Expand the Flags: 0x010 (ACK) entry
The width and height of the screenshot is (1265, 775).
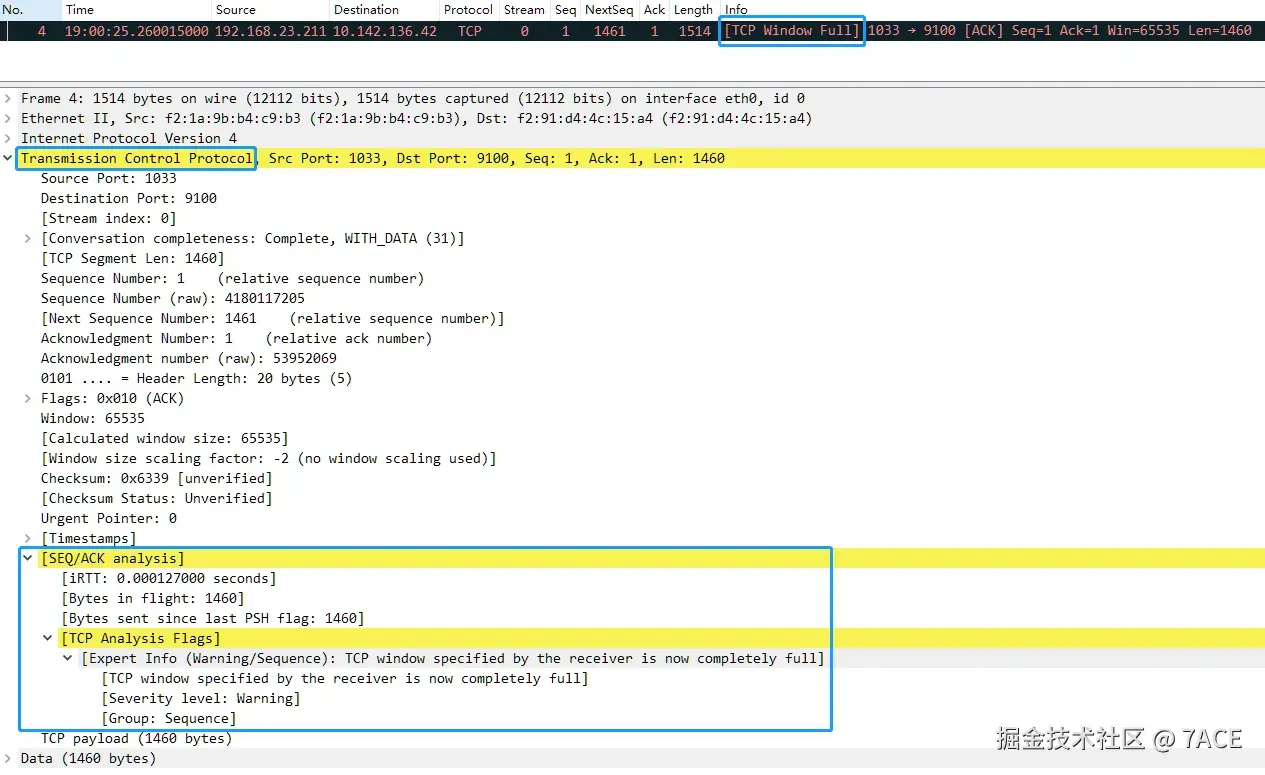(x=28, y=398)
